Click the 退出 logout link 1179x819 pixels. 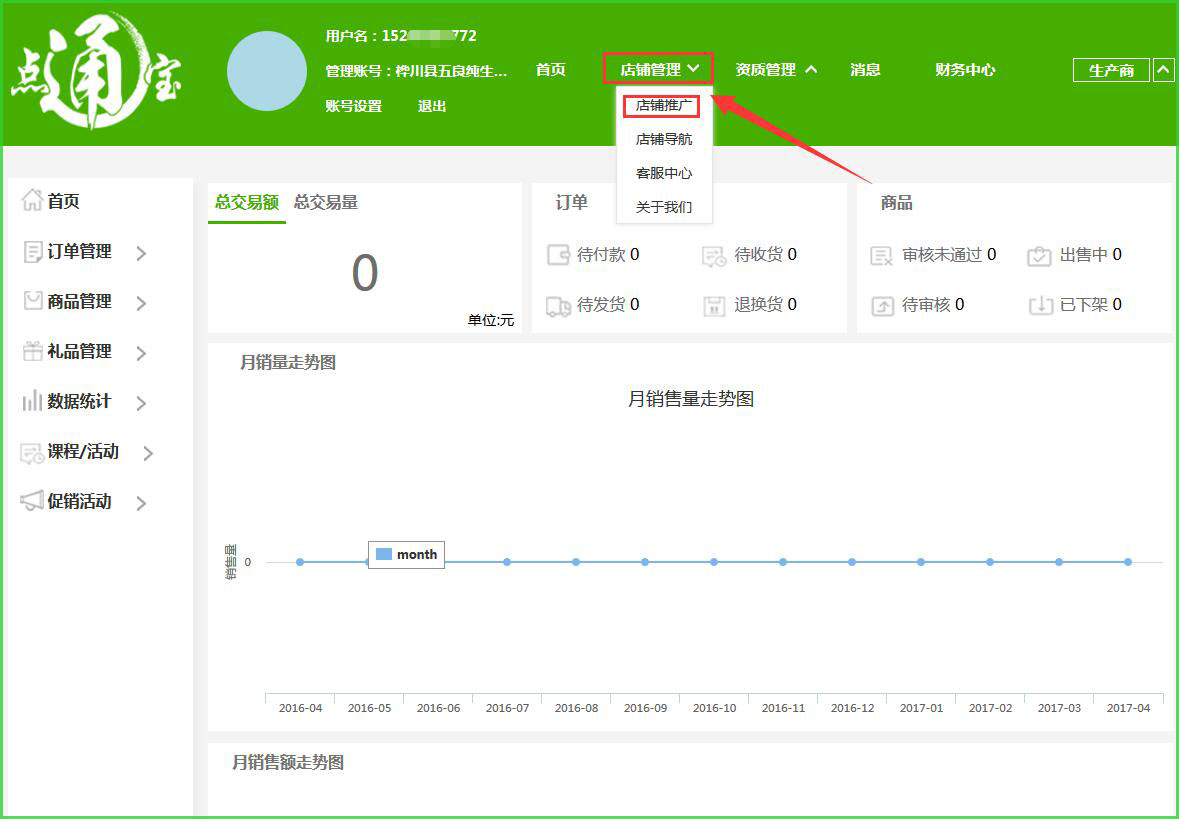(432, 106)
